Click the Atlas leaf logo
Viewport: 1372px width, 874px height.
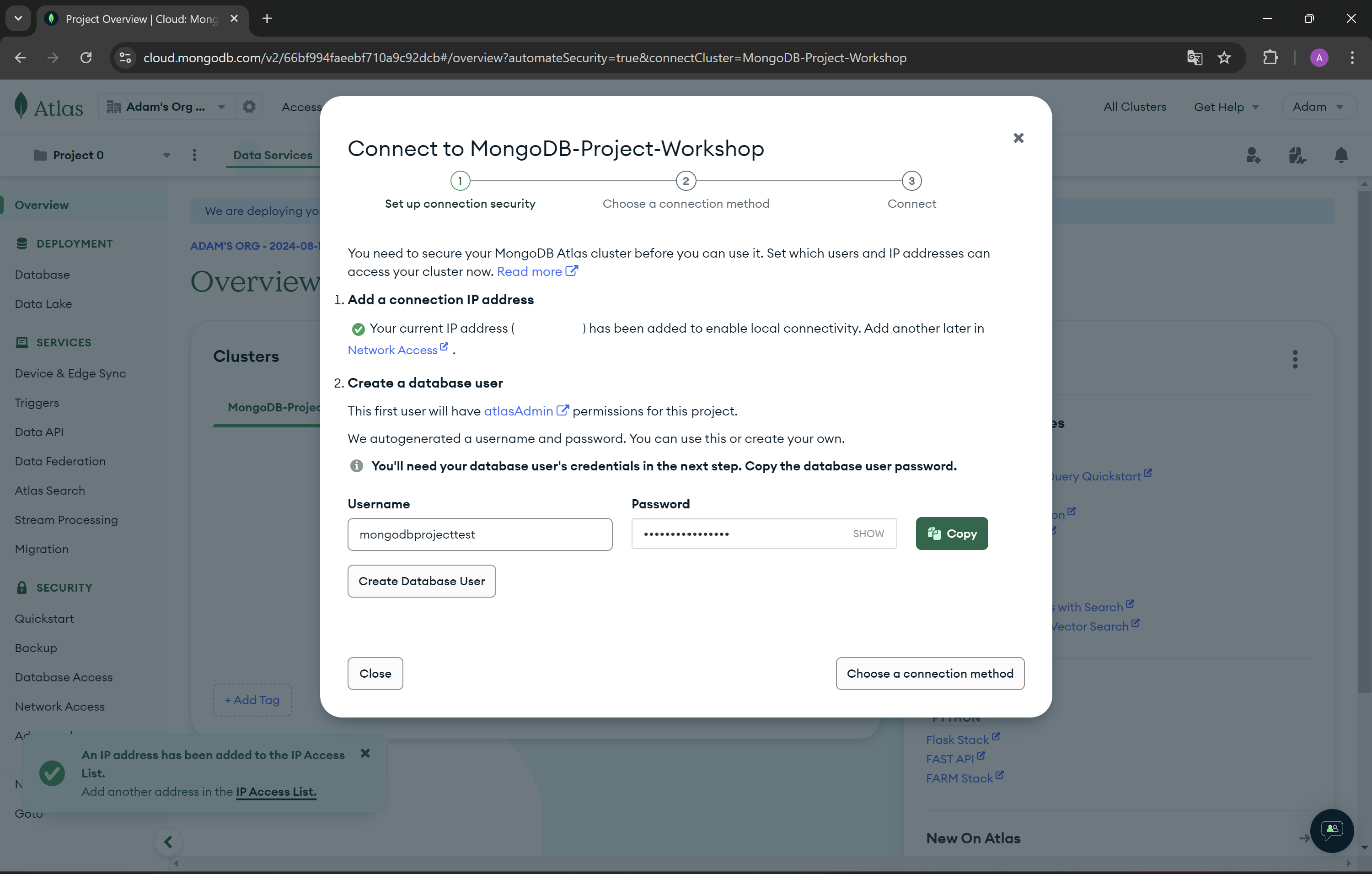point(21,106)
